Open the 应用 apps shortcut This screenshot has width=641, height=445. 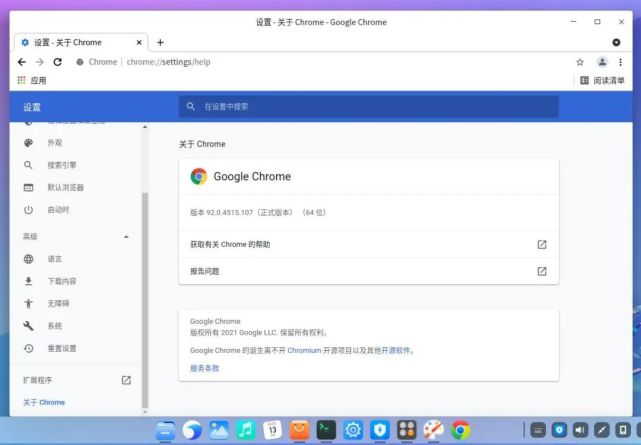[x=32, y=81]
